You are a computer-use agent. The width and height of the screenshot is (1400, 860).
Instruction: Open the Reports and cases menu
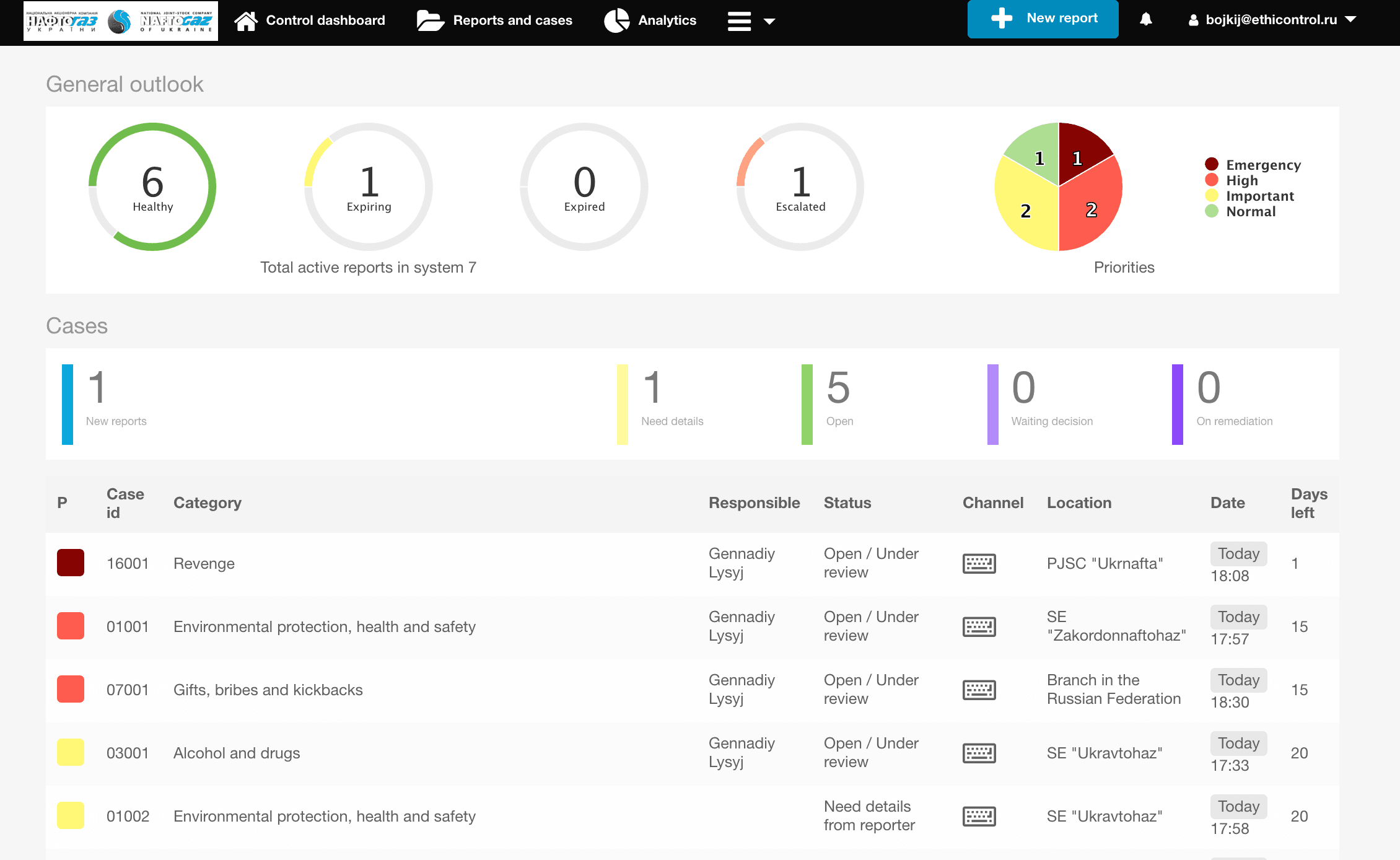(512, 20)
